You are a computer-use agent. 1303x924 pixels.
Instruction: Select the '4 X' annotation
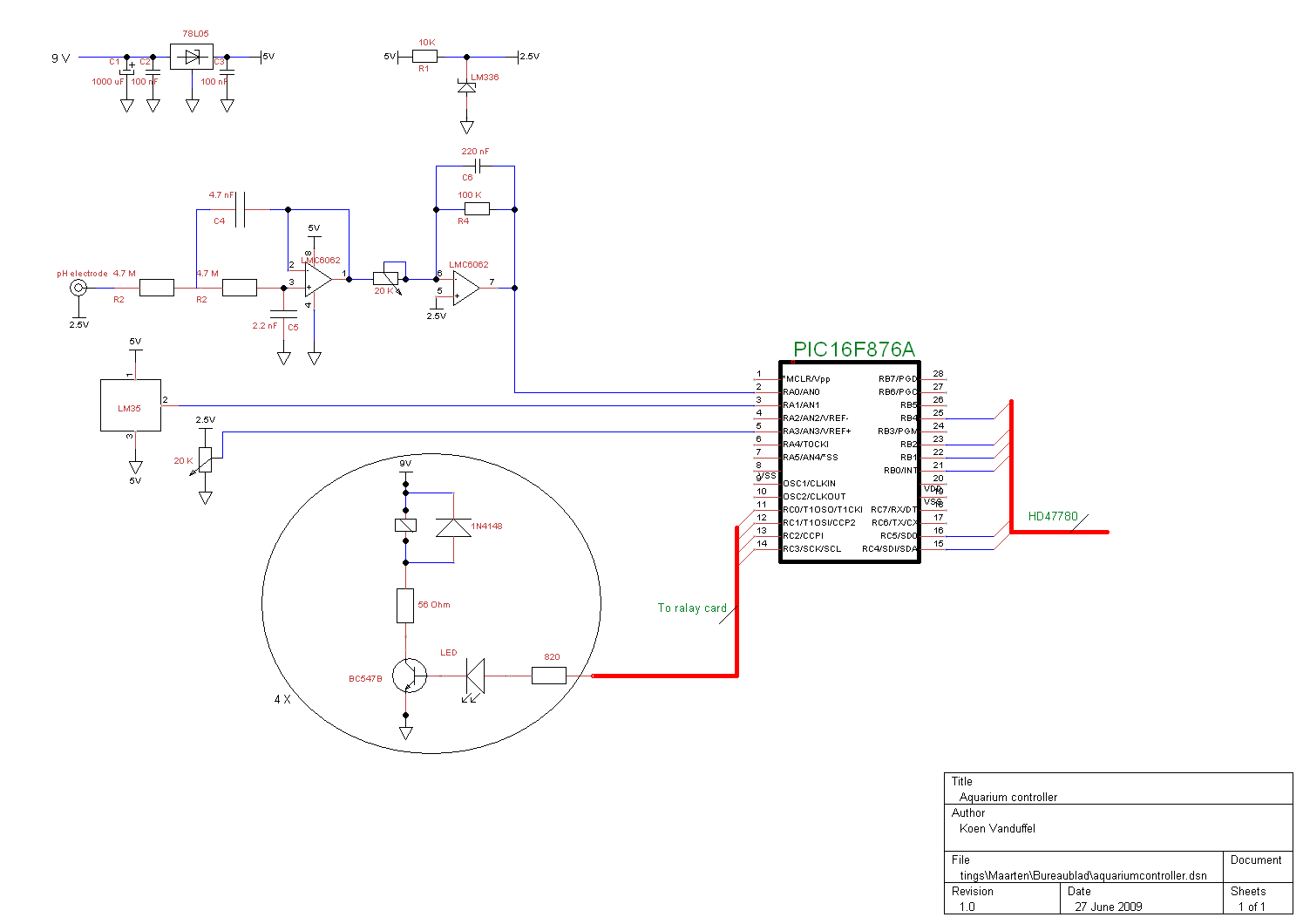click(282, 699)
